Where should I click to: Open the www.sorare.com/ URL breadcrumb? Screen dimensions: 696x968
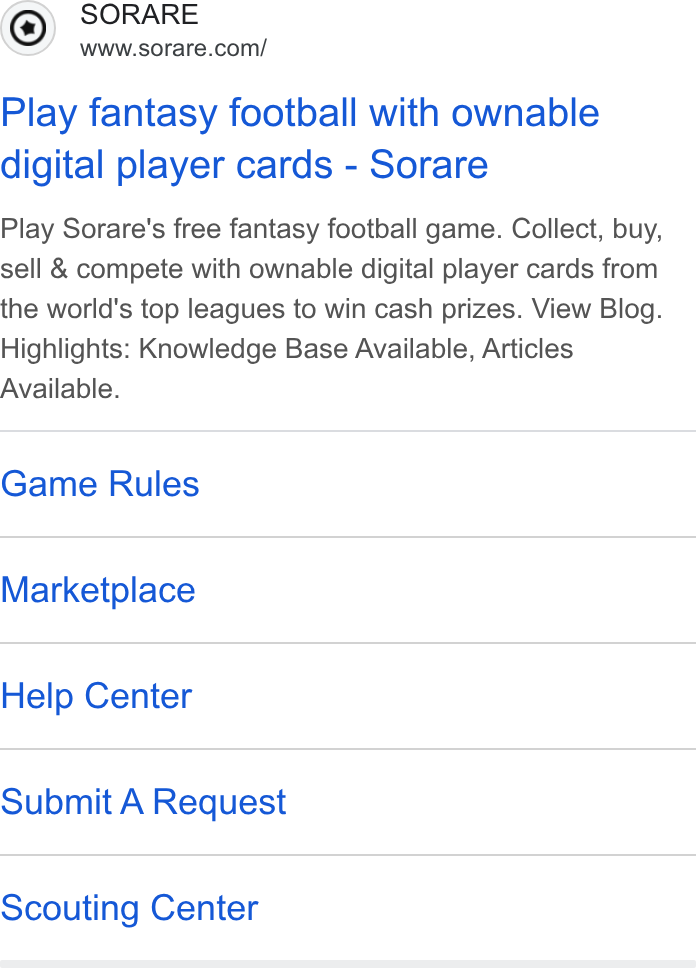point(173,48)
